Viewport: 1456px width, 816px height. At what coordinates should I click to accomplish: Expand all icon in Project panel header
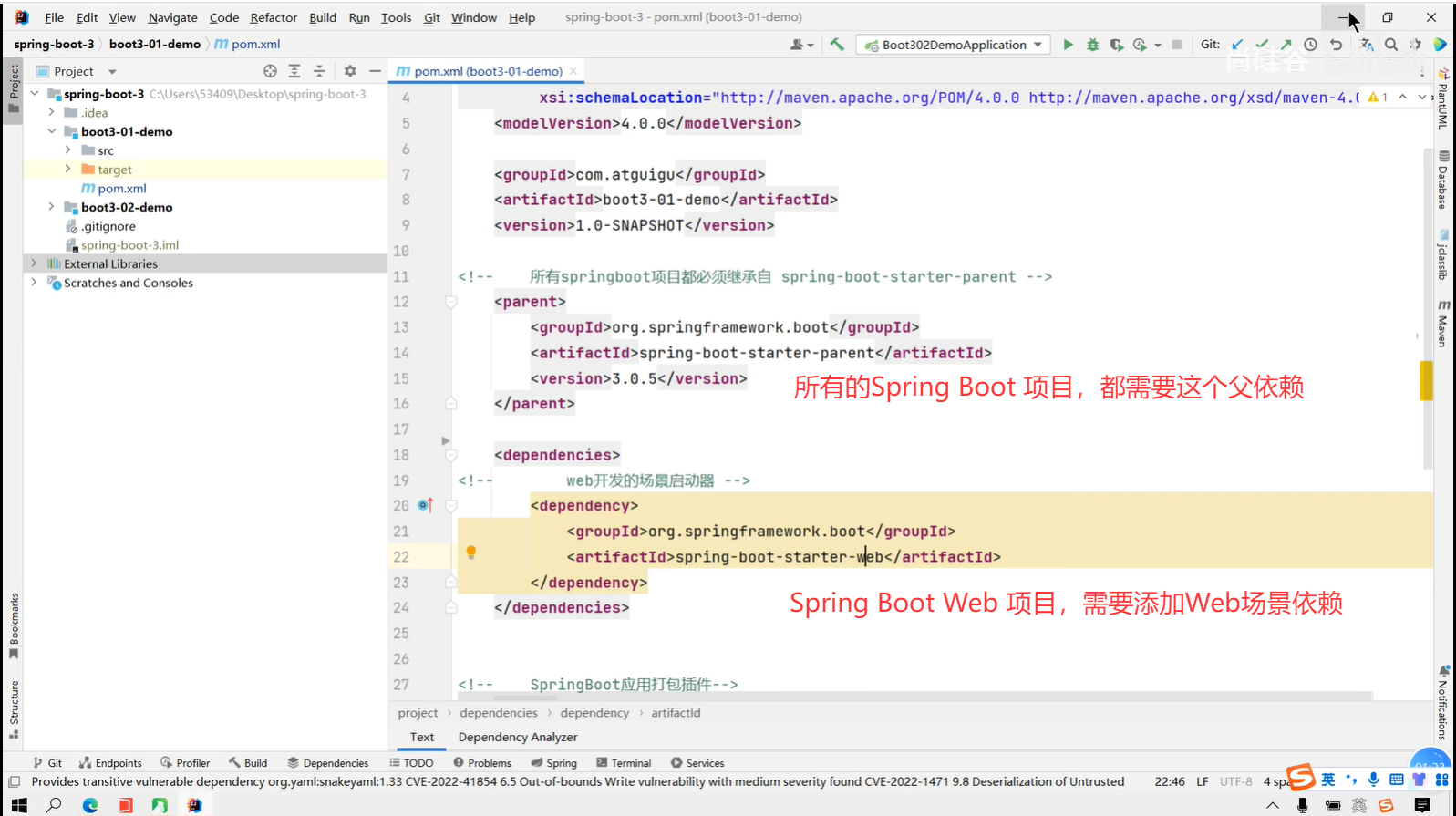[x=294, y=71]
